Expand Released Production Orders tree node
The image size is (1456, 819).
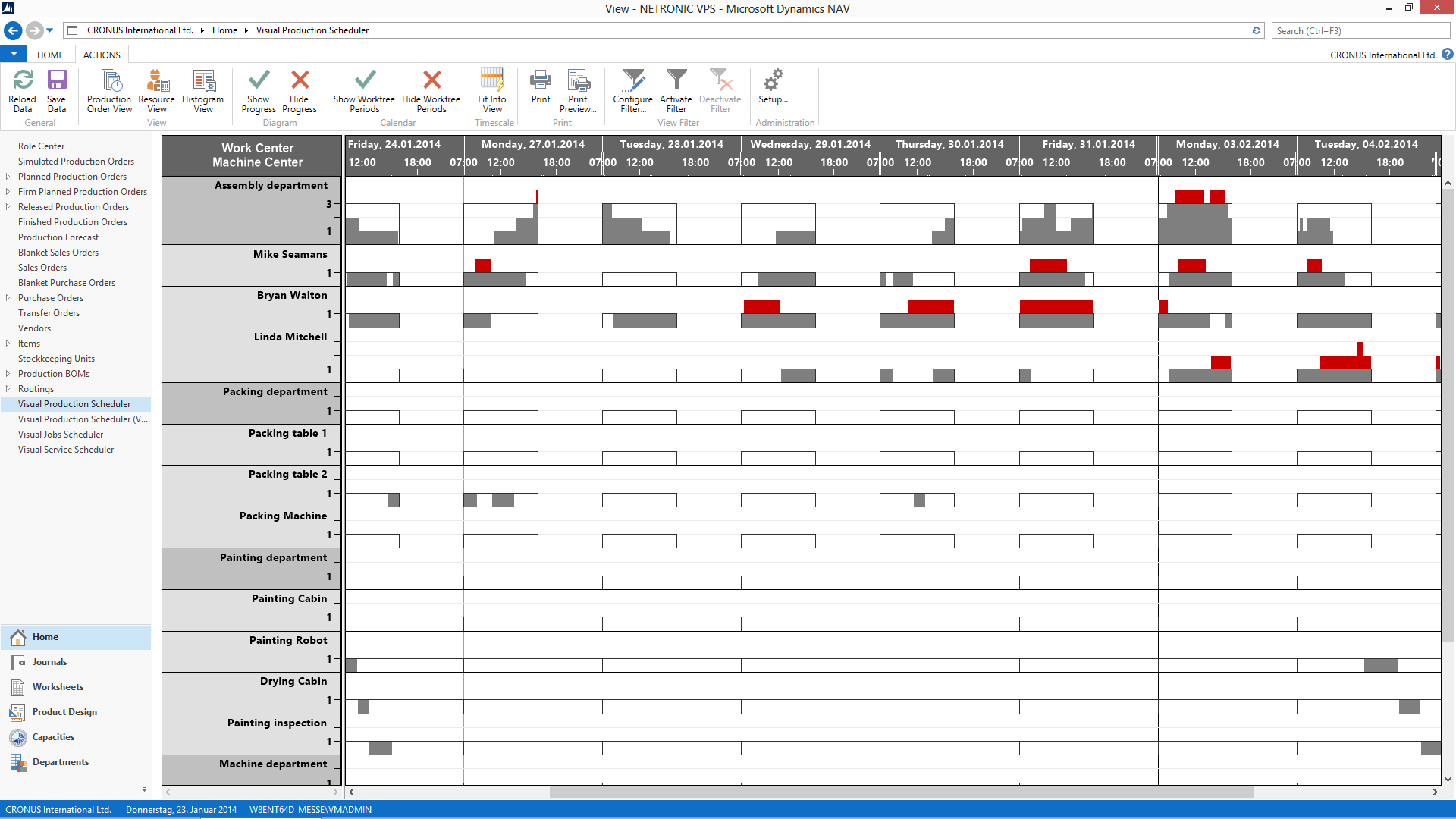[x=8, y=207]
